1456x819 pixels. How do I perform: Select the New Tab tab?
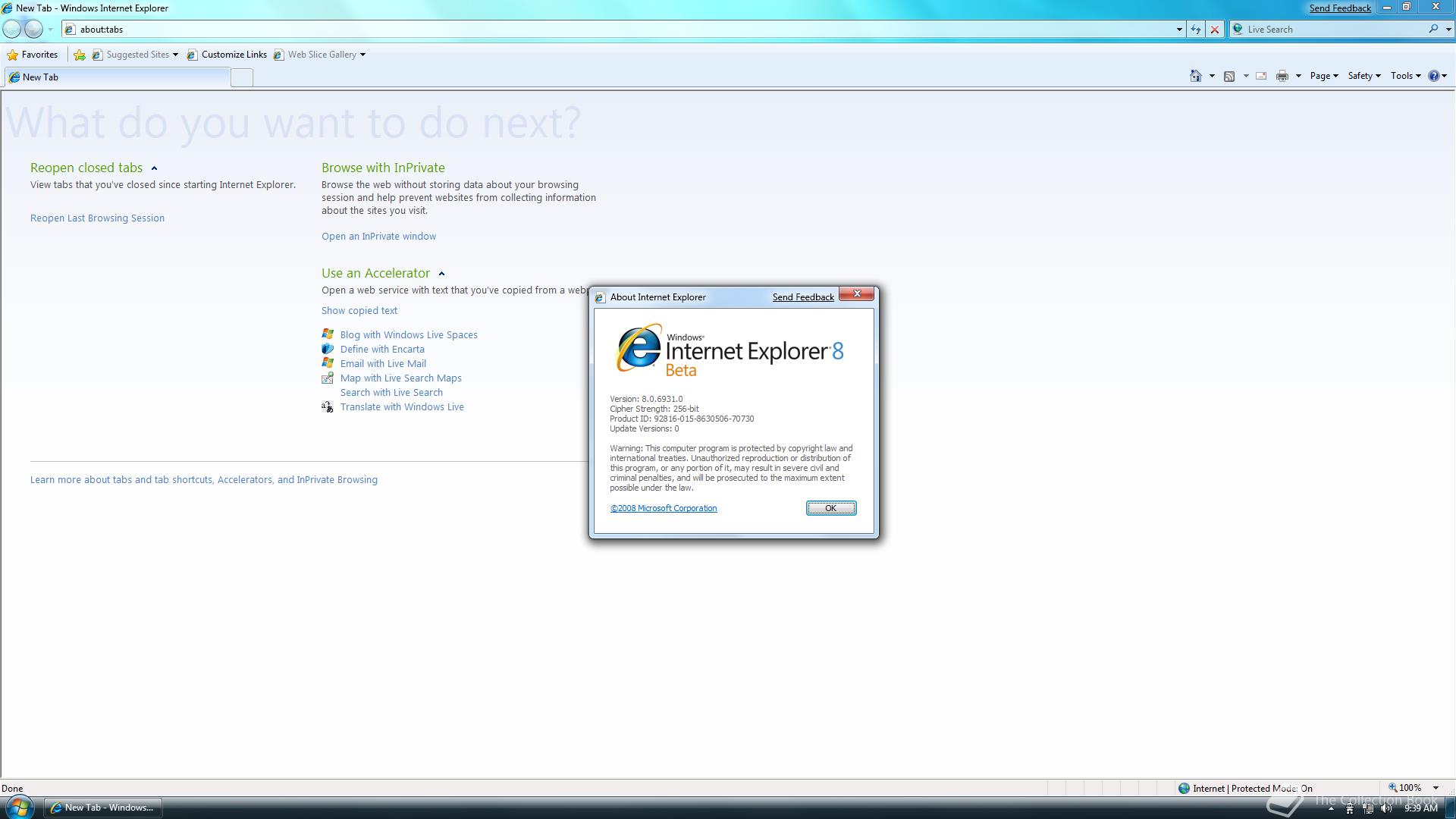coord(117,77)
